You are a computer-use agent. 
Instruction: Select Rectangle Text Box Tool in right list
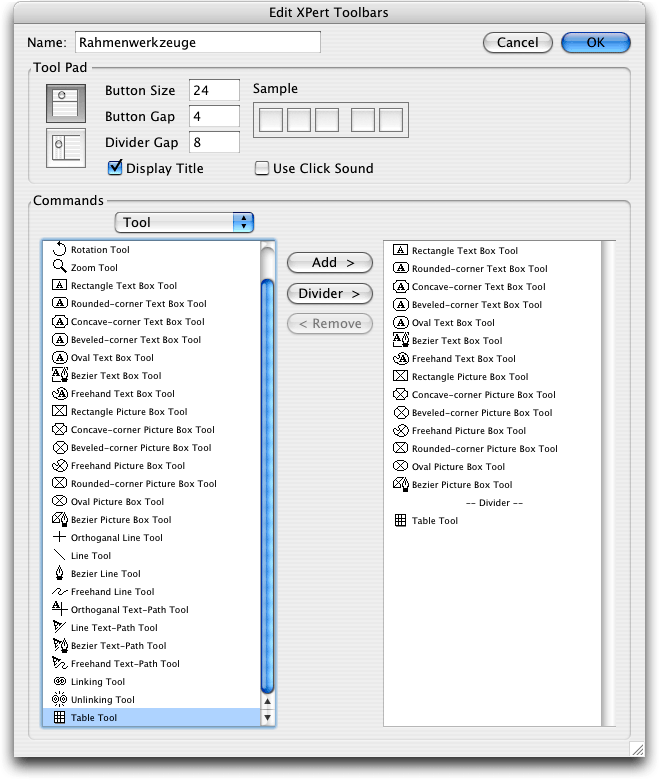492,251
